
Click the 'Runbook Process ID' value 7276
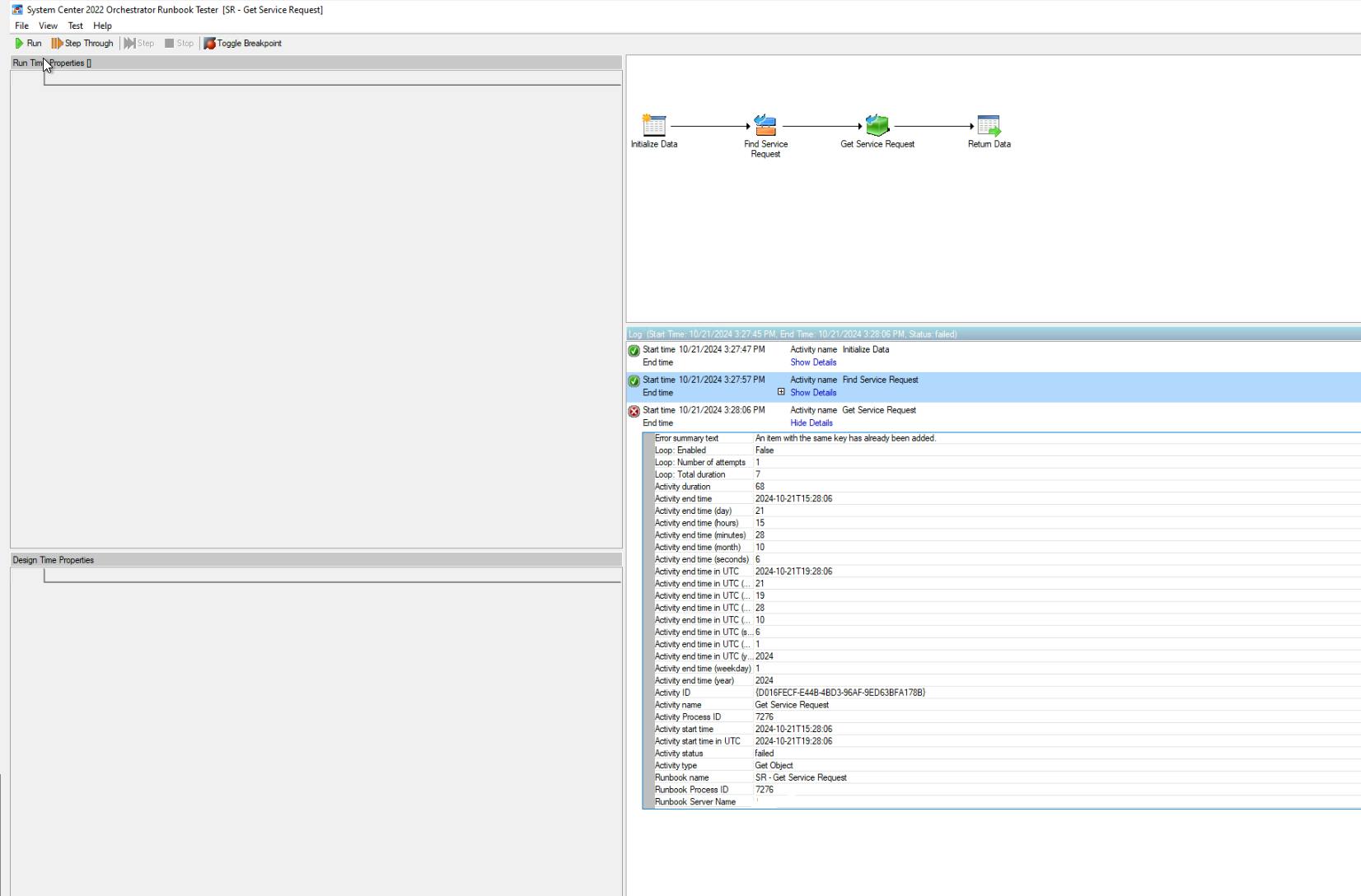[x=765, y=790]
